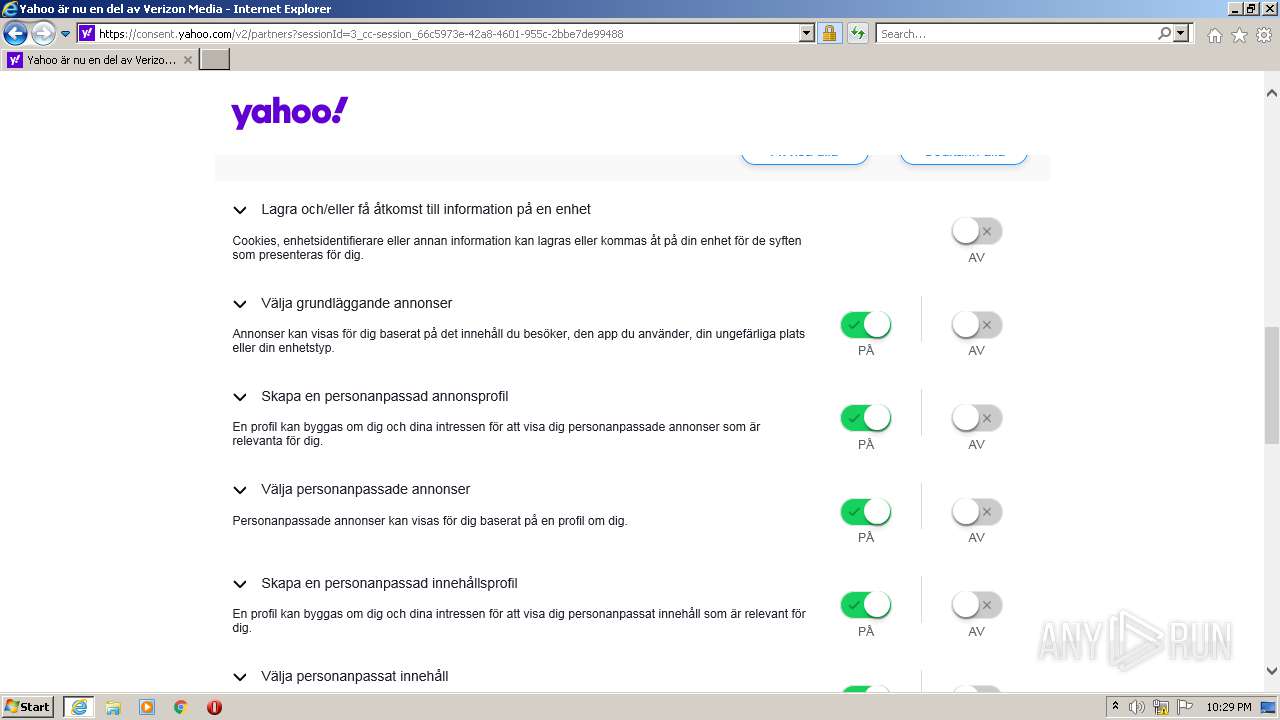Click the Internet Explorer title bar icon
This screenshot has width=1280, height=720.
pos(10,9)
